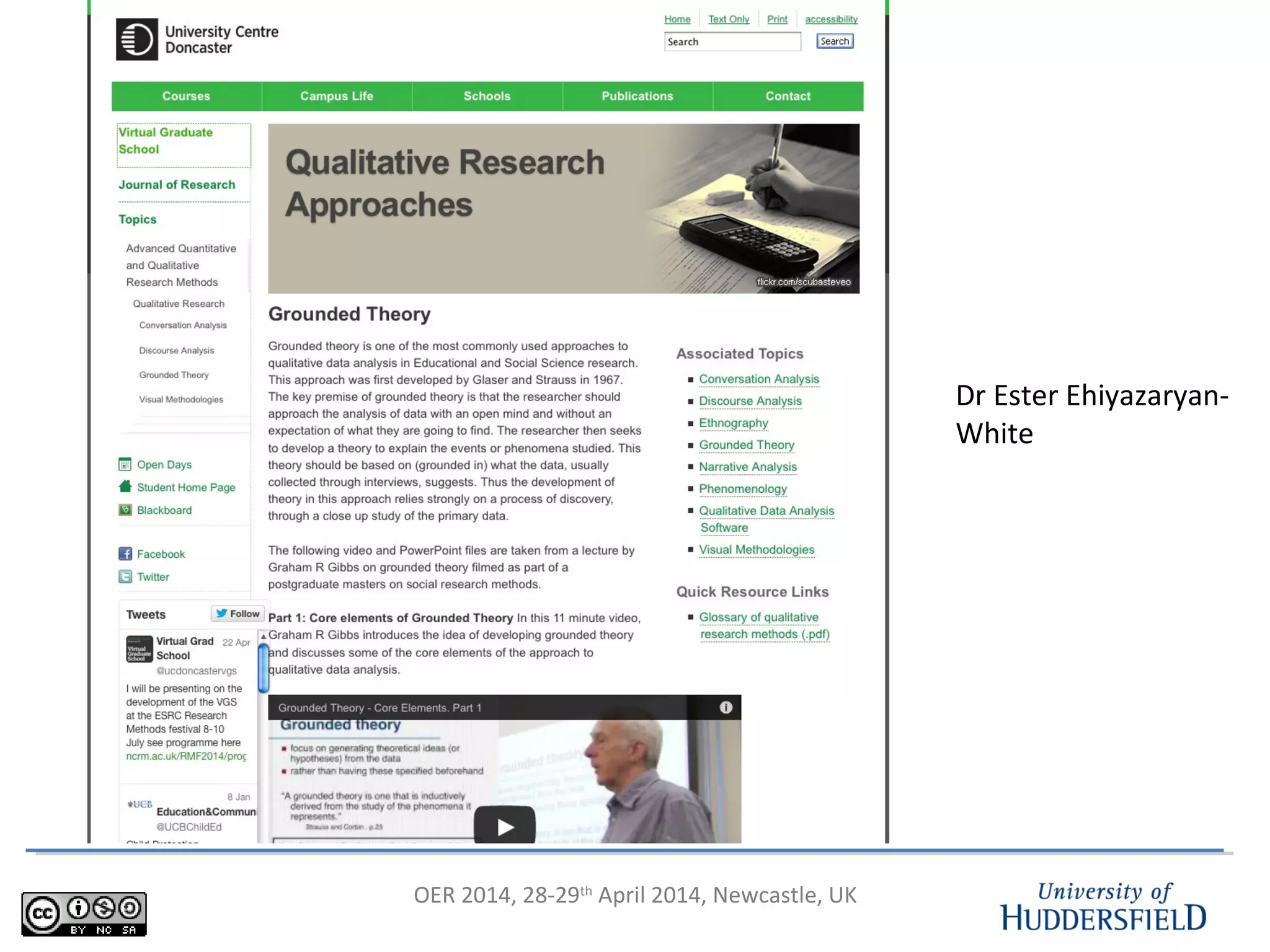Viewport: 1270px width, 952px height.
Task: Open the Narrative Analysis topic
Action: (x=748, y=467)
